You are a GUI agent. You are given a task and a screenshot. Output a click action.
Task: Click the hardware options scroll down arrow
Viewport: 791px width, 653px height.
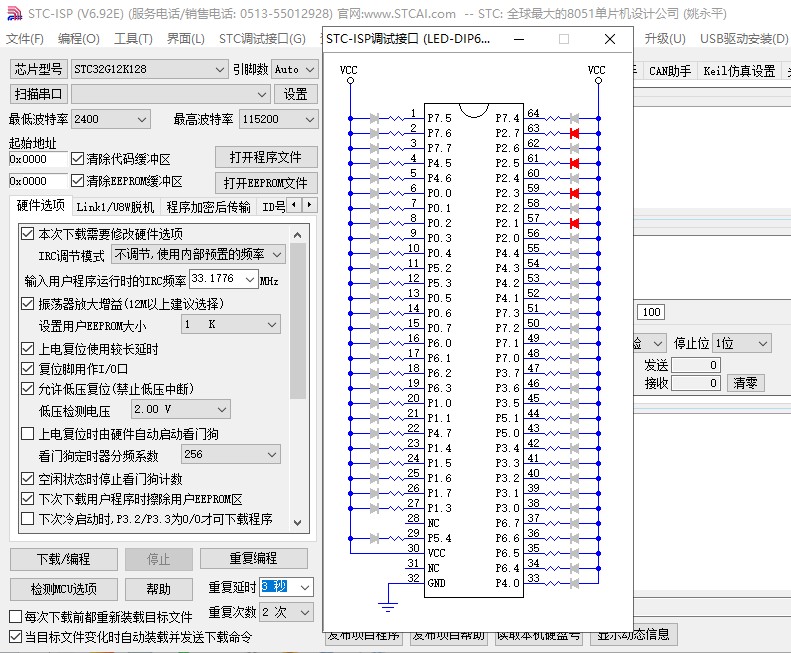click(x=298, y=523)
